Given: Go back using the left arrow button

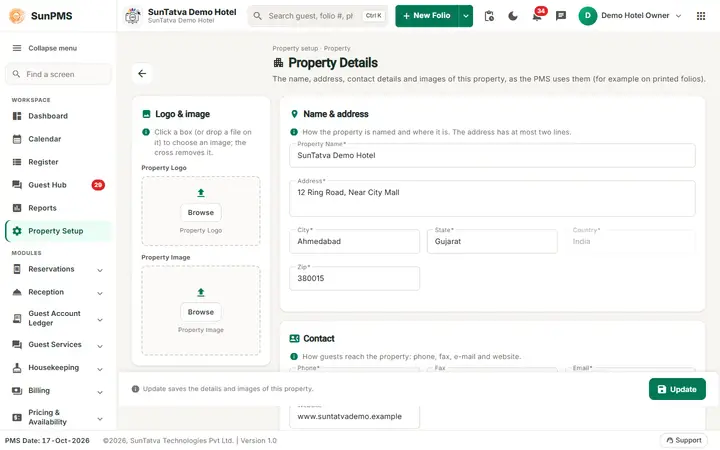Looking at the screenshot, I should (142, 73).
